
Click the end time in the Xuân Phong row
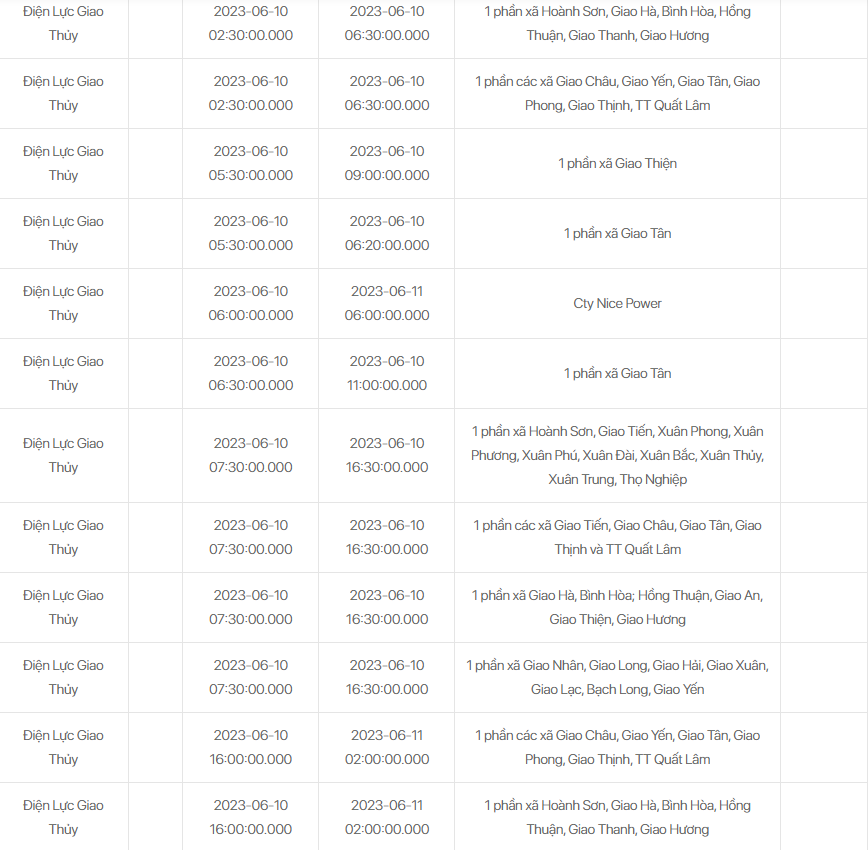pyautogui.click(x=387, y=456)
